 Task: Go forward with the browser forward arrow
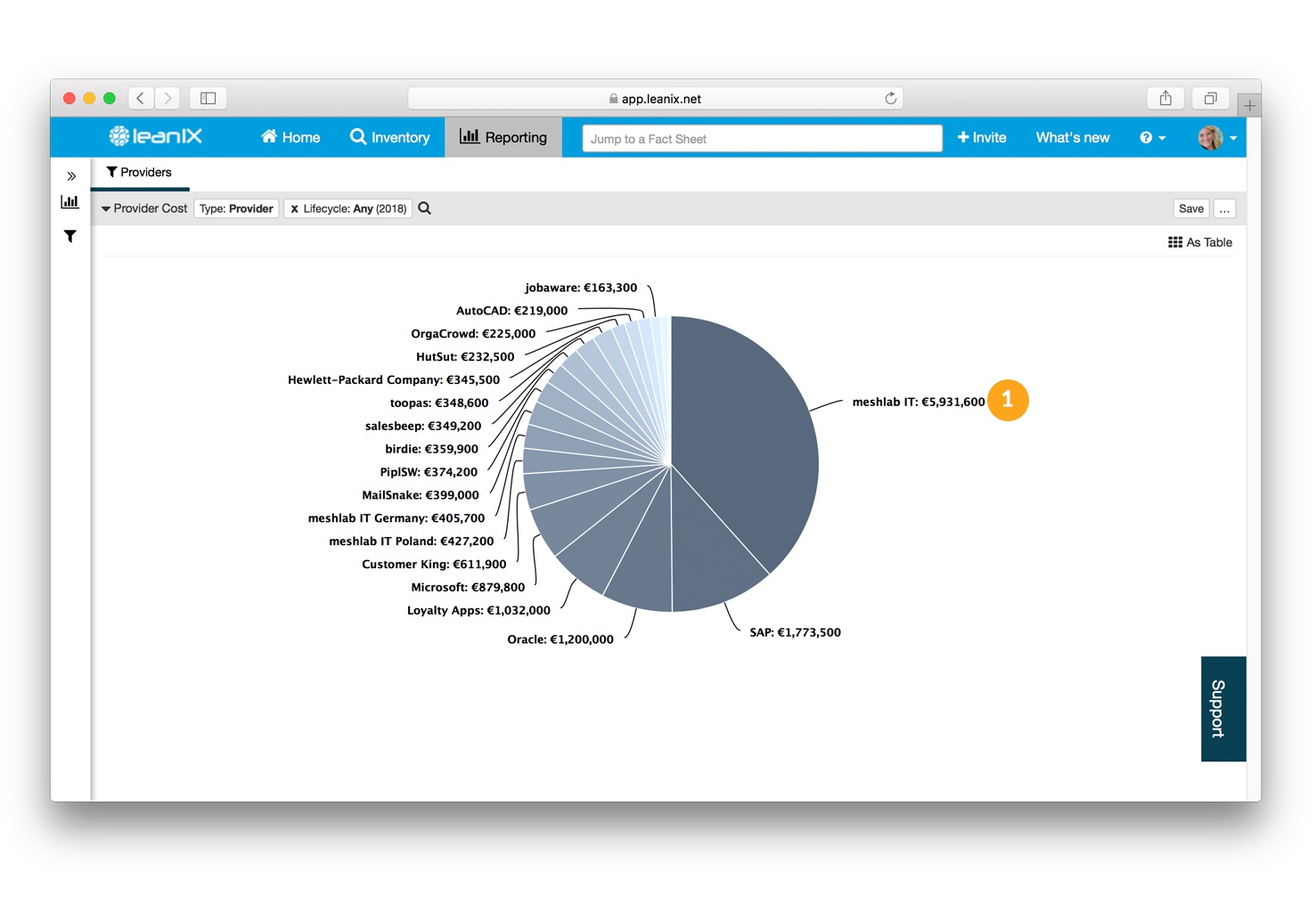[x=168, y=98]
